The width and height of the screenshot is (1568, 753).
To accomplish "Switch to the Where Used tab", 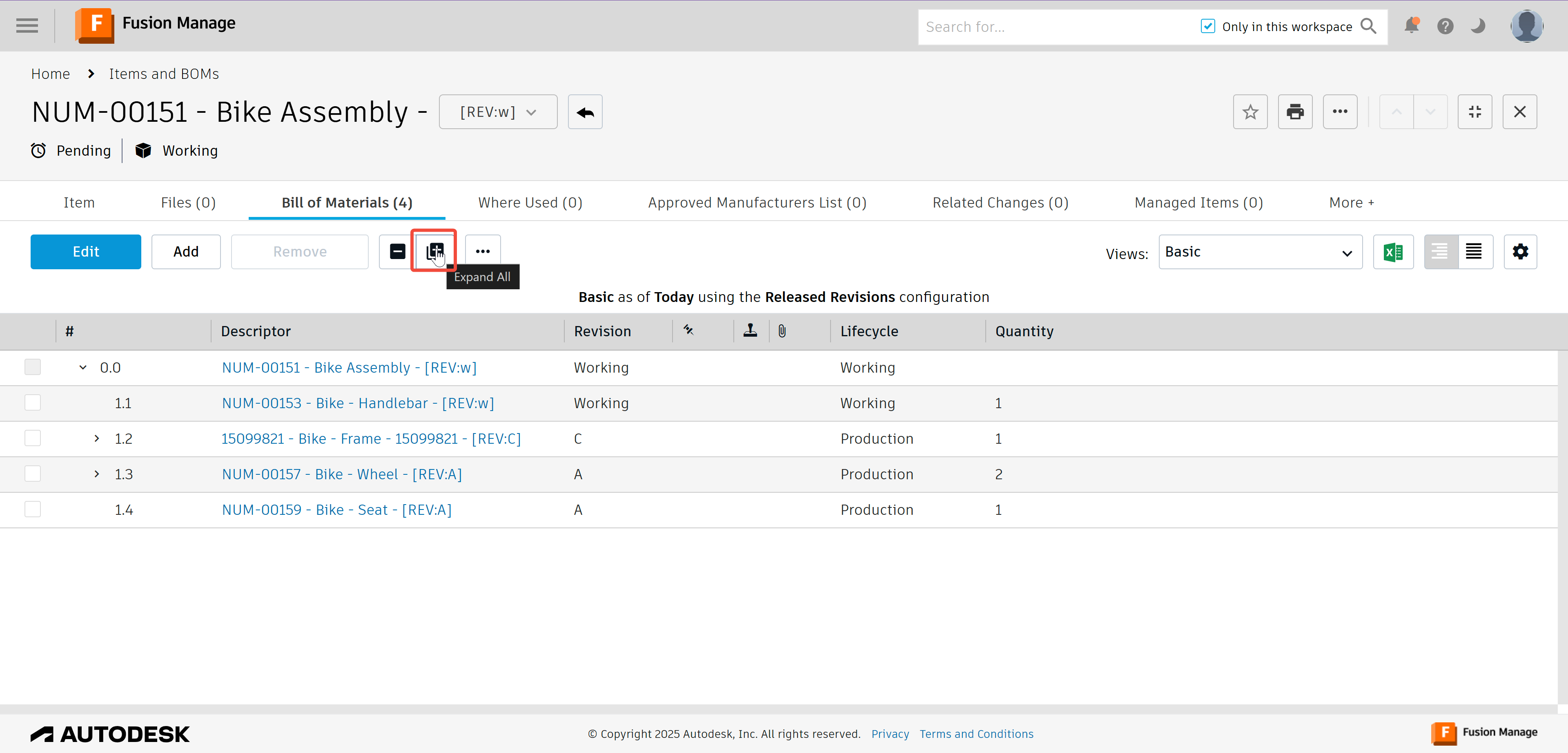I will click(530, 202).
